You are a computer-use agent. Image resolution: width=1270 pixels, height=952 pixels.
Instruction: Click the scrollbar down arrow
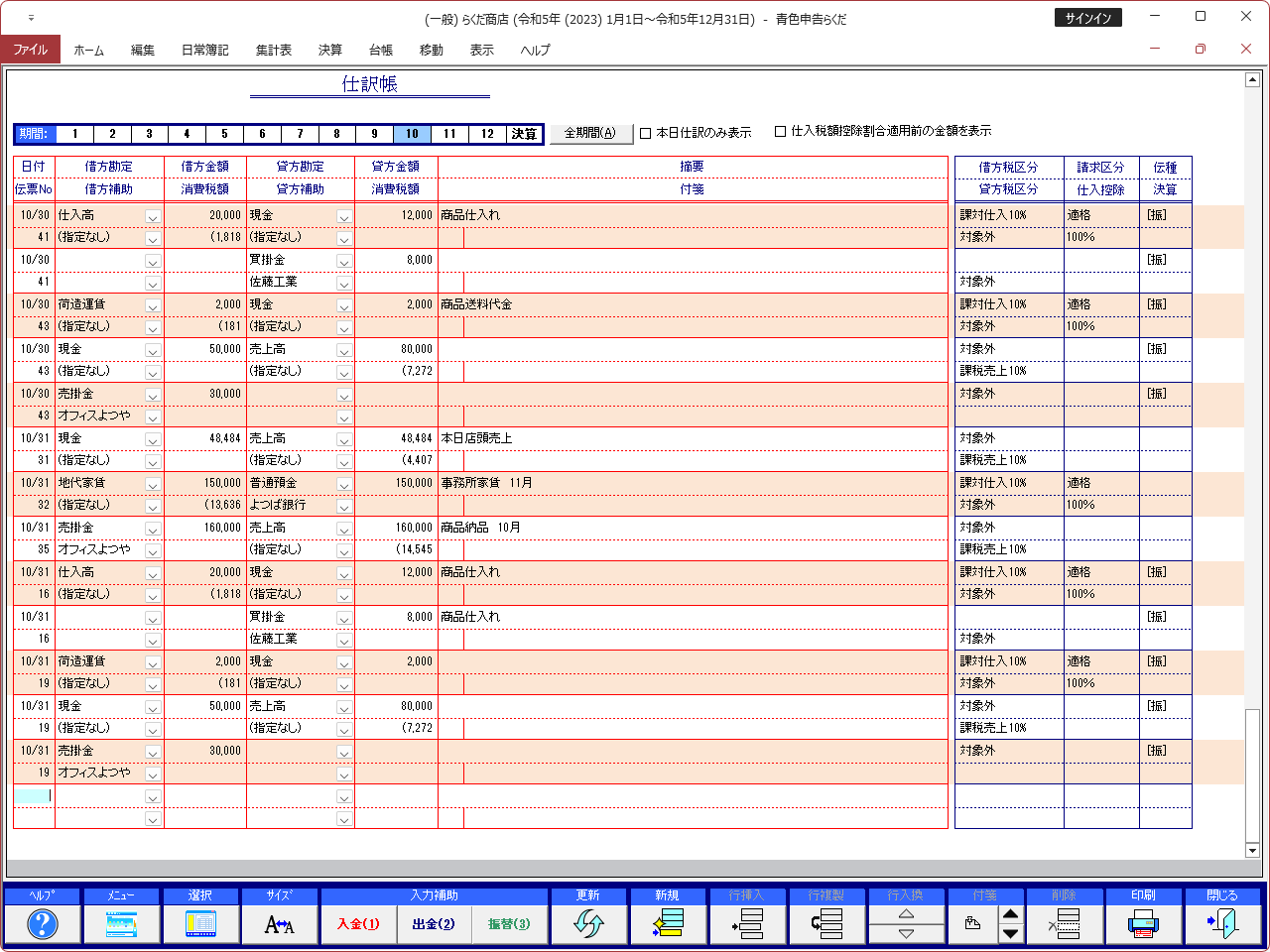(1252, 850)
